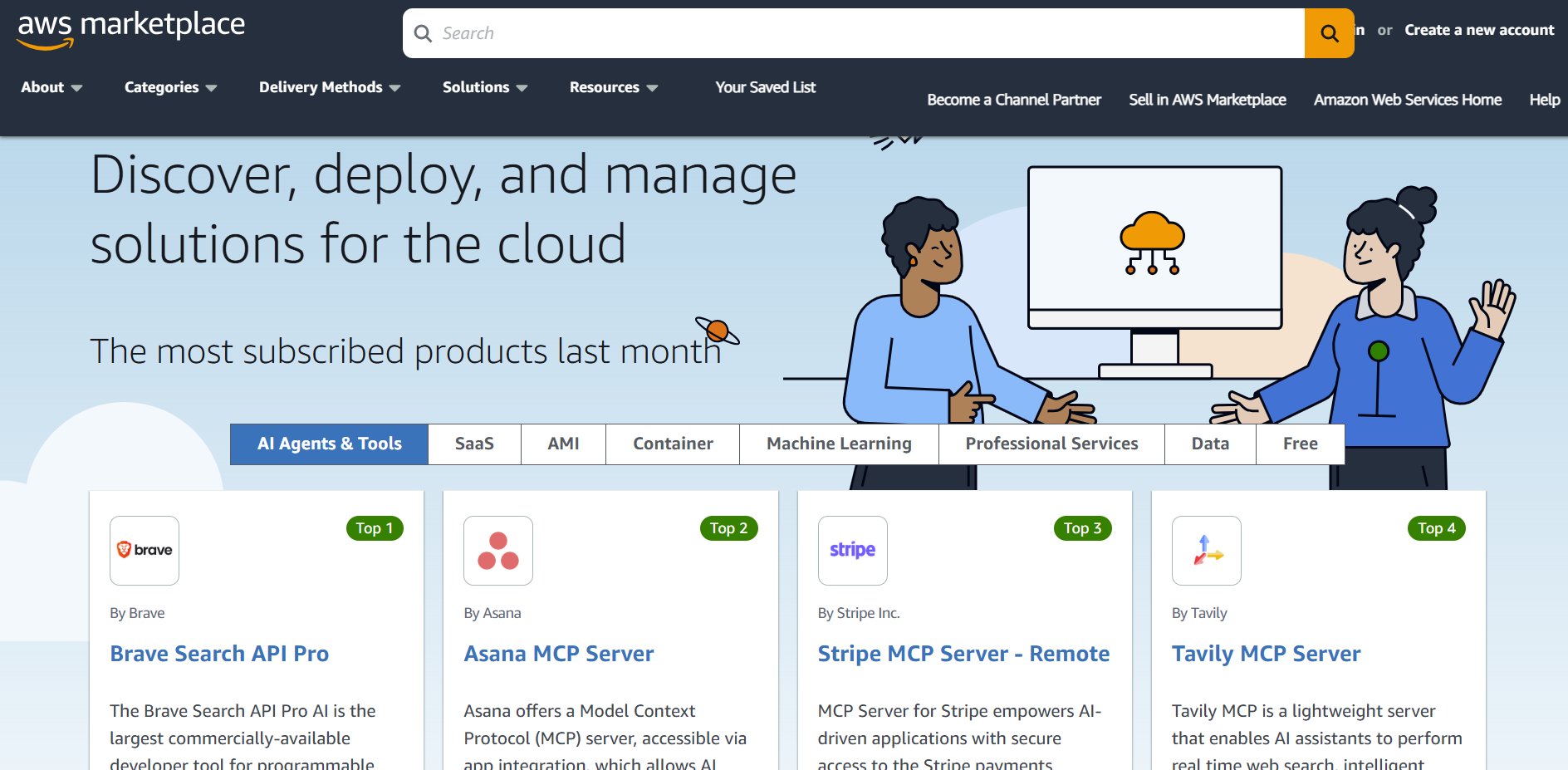The image size is (1568, 770).
Task: Click the Sell in AWS Marketplace link
Action: coord(1206,99)
